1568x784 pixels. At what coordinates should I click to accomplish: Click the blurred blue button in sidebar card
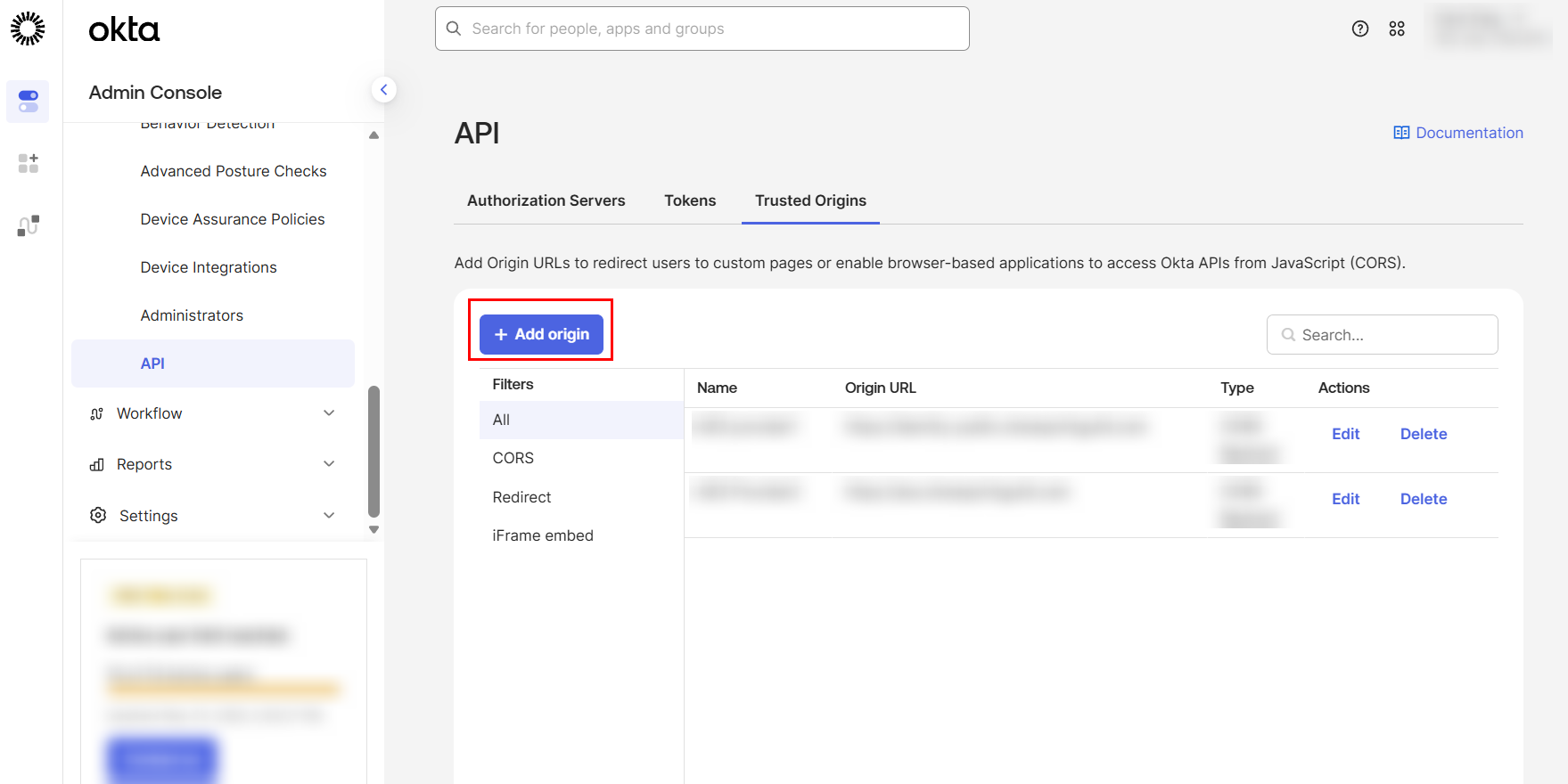162,760
